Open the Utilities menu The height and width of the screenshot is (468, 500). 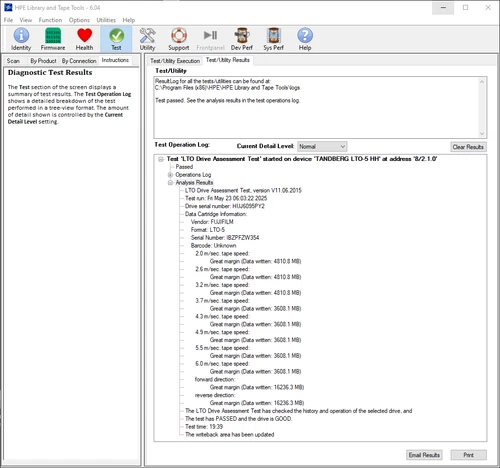click(106, 20)
